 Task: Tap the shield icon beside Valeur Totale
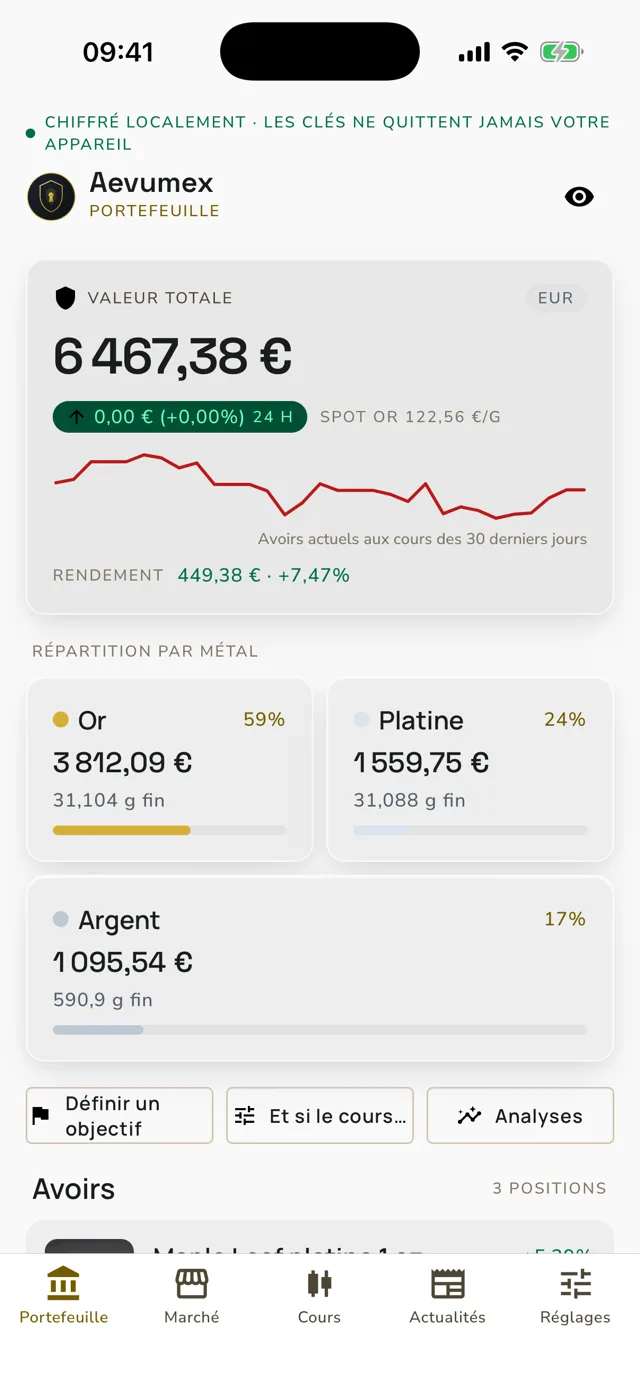pyautogui.click(x=65, y=298)
